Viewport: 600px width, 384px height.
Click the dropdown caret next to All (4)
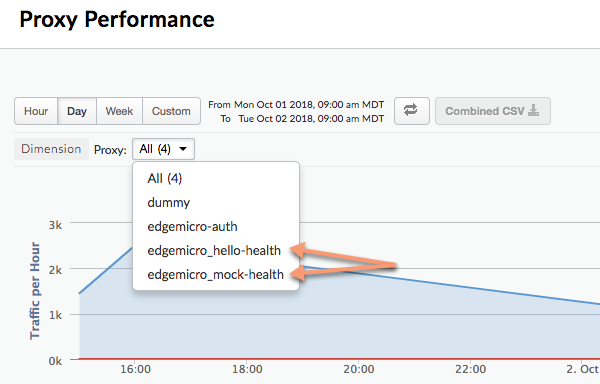coord(183,149)
